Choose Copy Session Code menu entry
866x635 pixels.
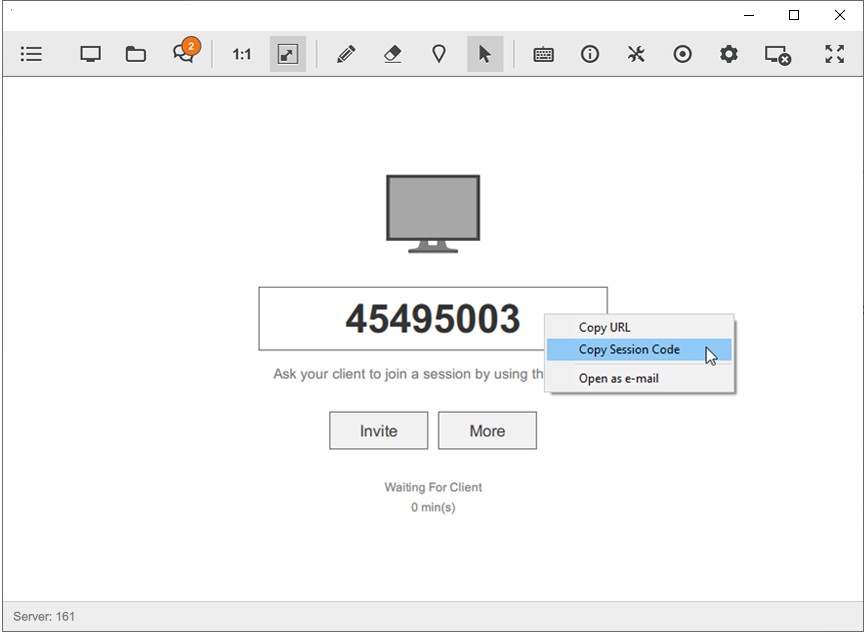tap(629, 350)
